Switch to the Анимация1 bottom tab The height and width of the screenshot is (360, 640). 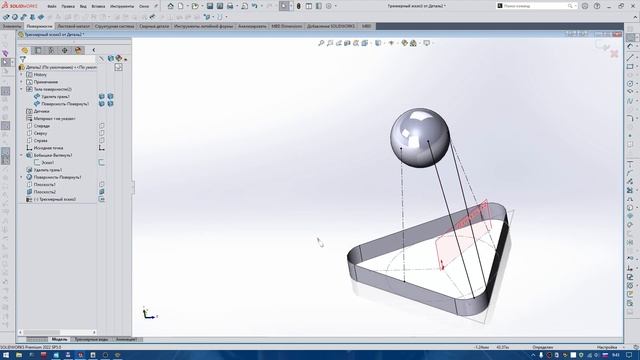(x=126, y=339)
